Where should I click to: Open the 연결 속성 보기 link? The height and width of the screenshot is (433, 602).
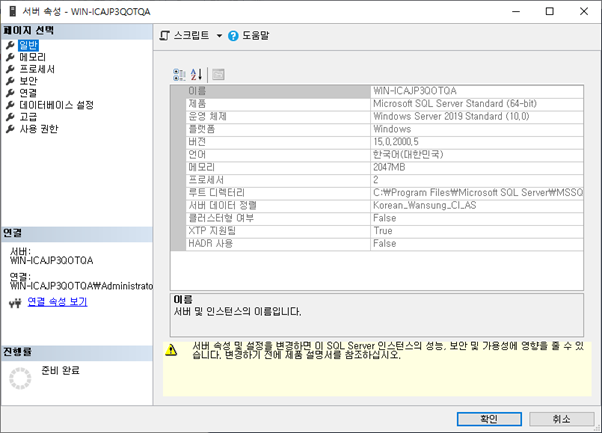click(x=58, y=302)
